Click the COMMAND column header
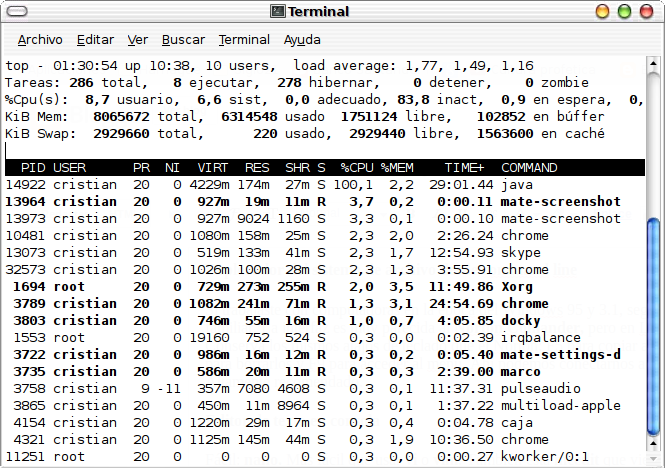This screenshot has width=665, height=468. tap(529, 168)
